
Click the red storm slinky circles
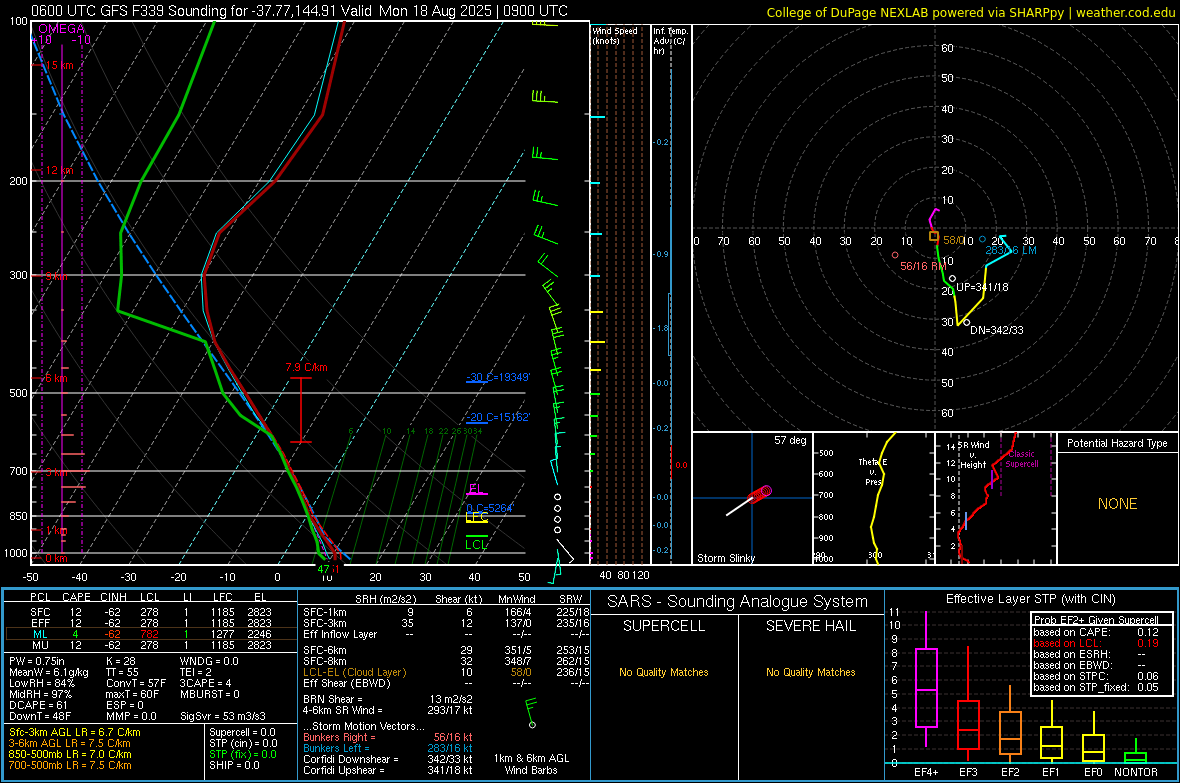762,493
